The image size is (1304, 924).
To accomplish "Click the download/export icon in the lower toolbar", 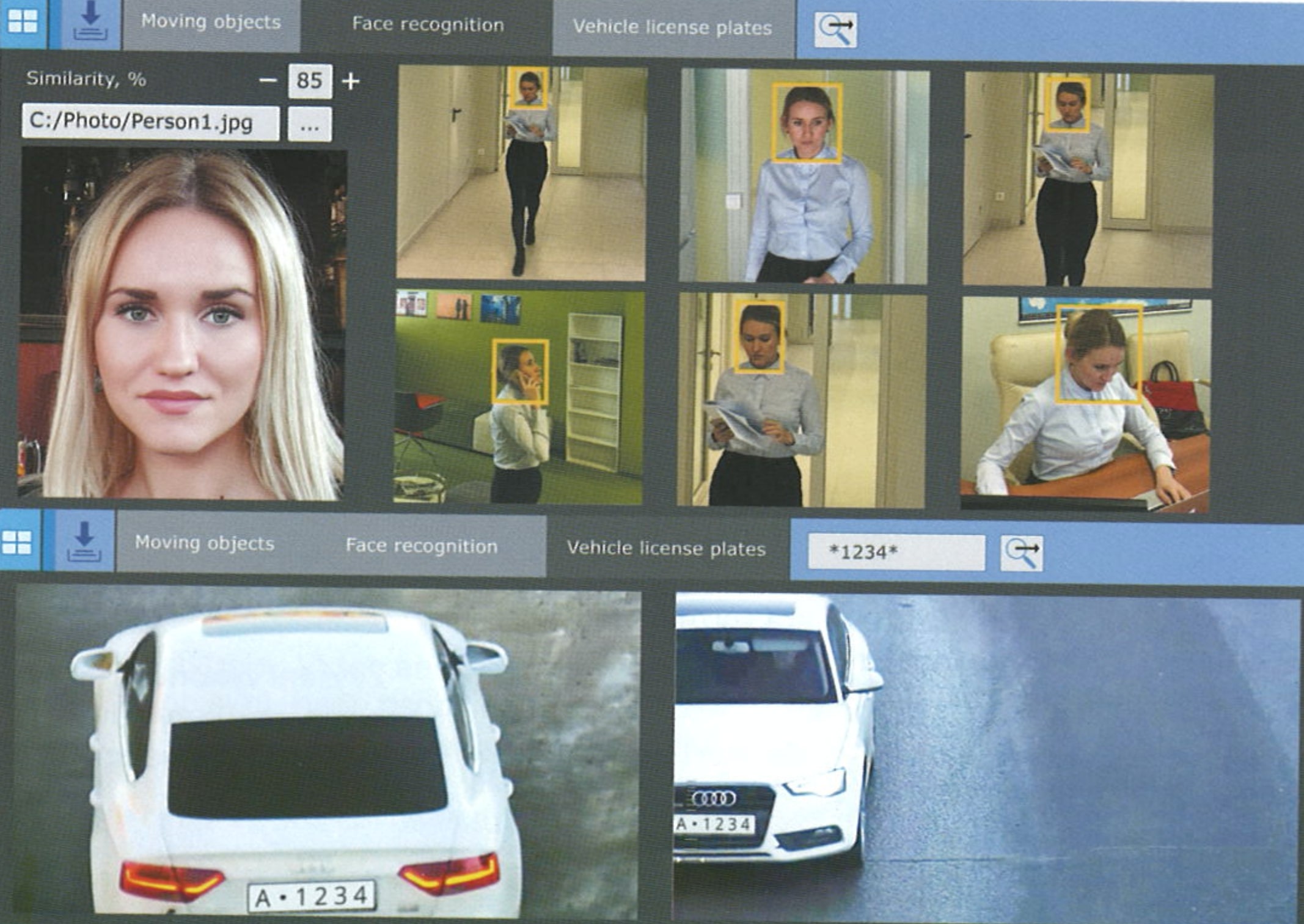I will click(84, 543).
